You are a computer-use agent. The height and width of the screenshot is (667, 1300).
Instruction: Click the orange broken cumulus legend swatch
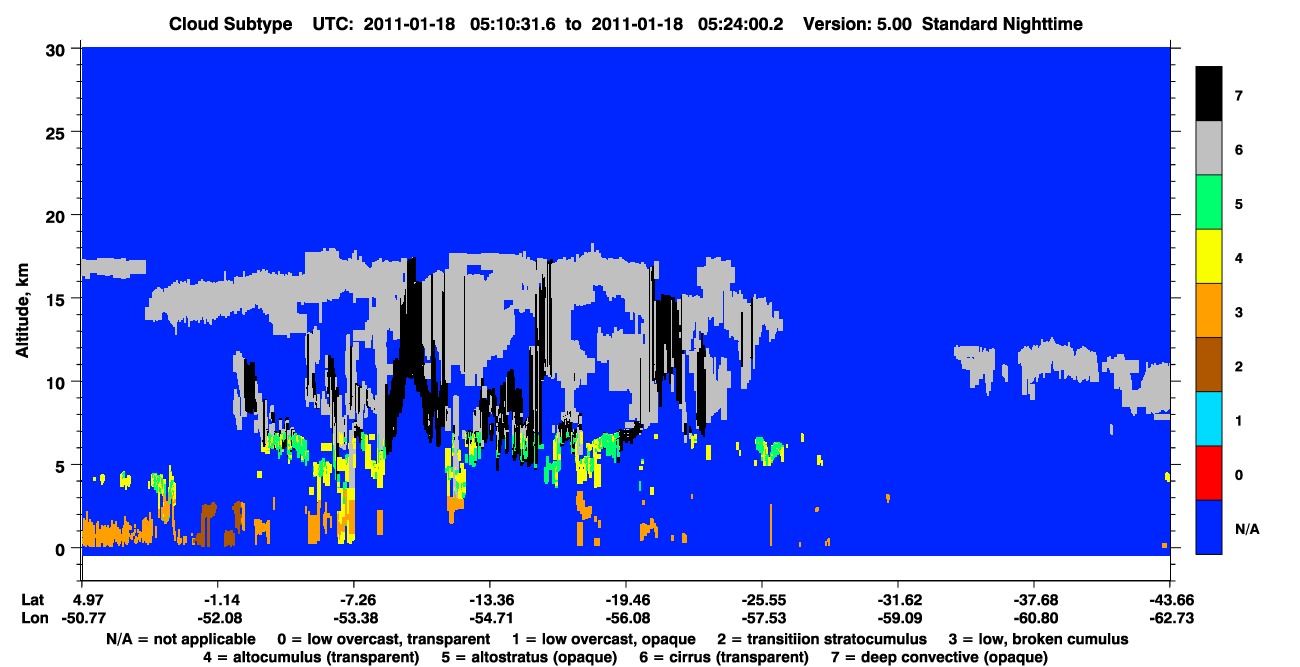pyautogui.click(x=1209, y=311)
